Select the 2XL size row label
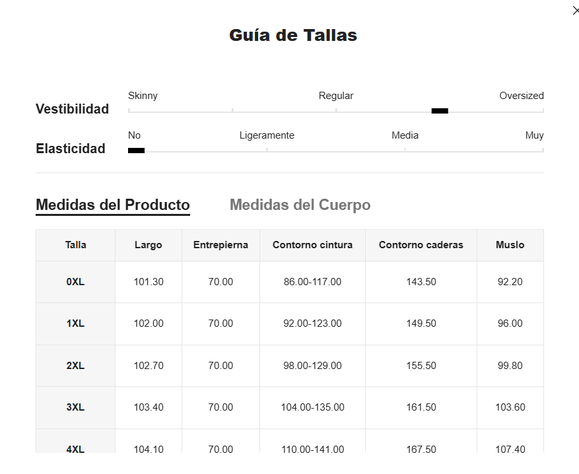 point(75,366)
